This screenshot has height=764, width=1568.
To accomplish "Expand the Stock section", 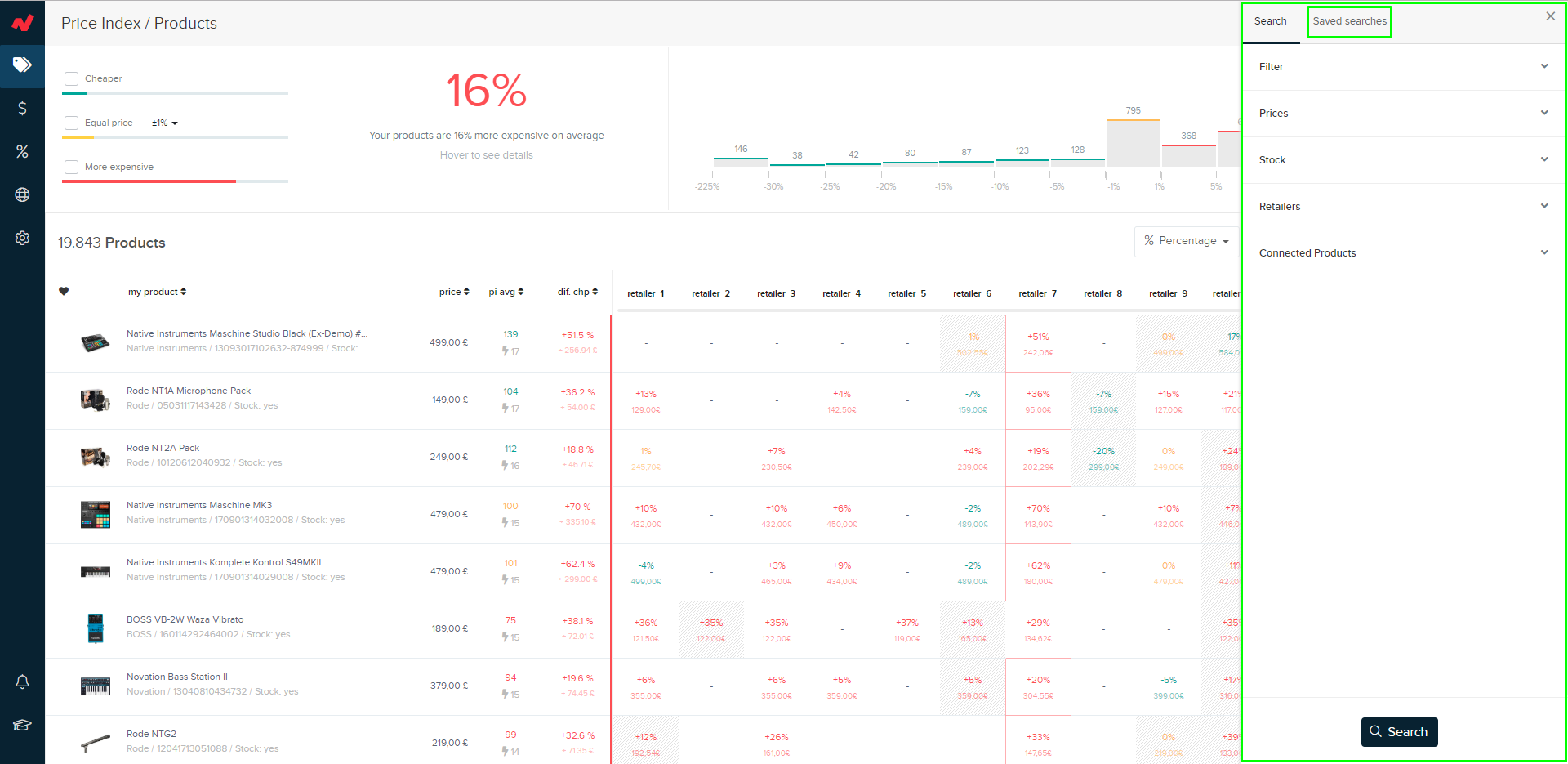I will (x=1403, y=160).
